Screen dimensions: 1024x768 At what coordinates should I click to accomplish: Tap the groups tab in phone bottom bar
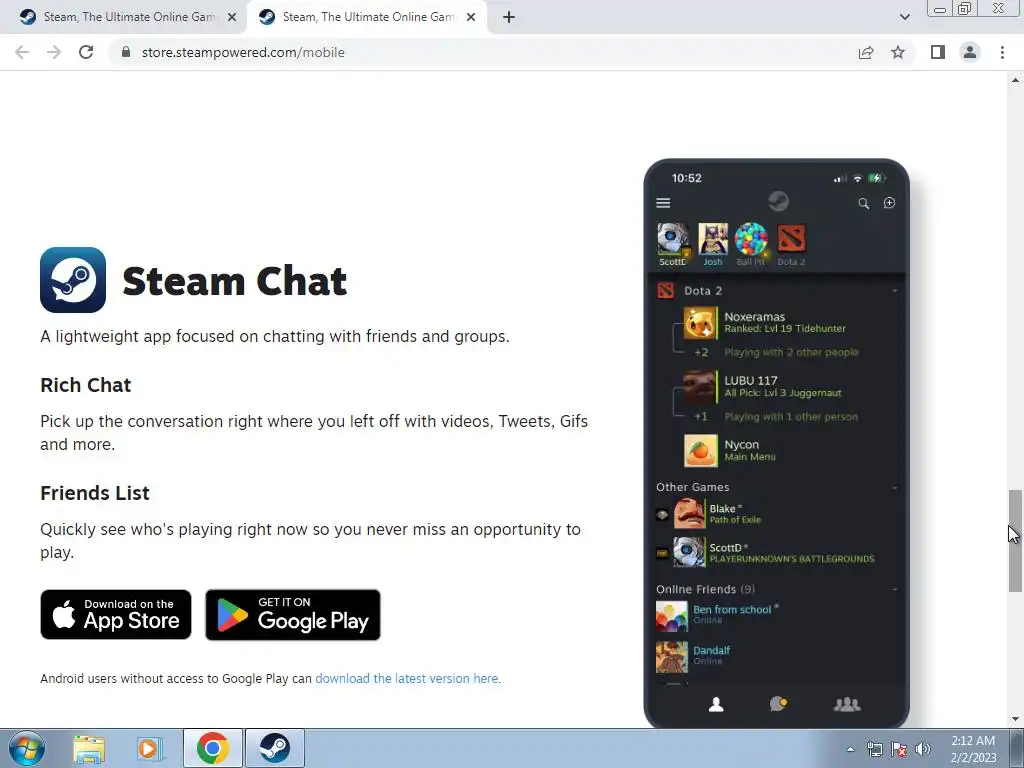[x=847, y=704]
